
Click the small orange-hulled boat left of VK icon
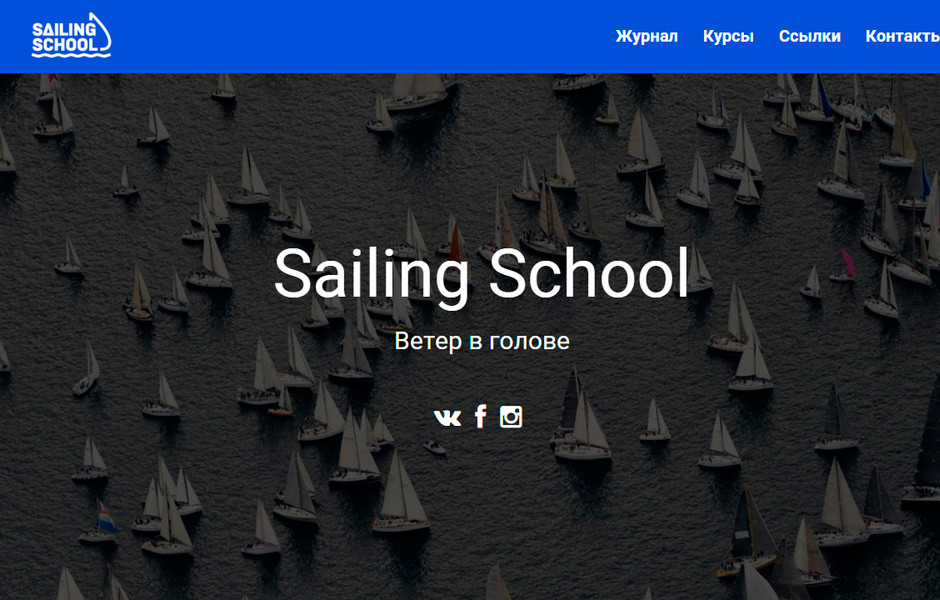281,403
